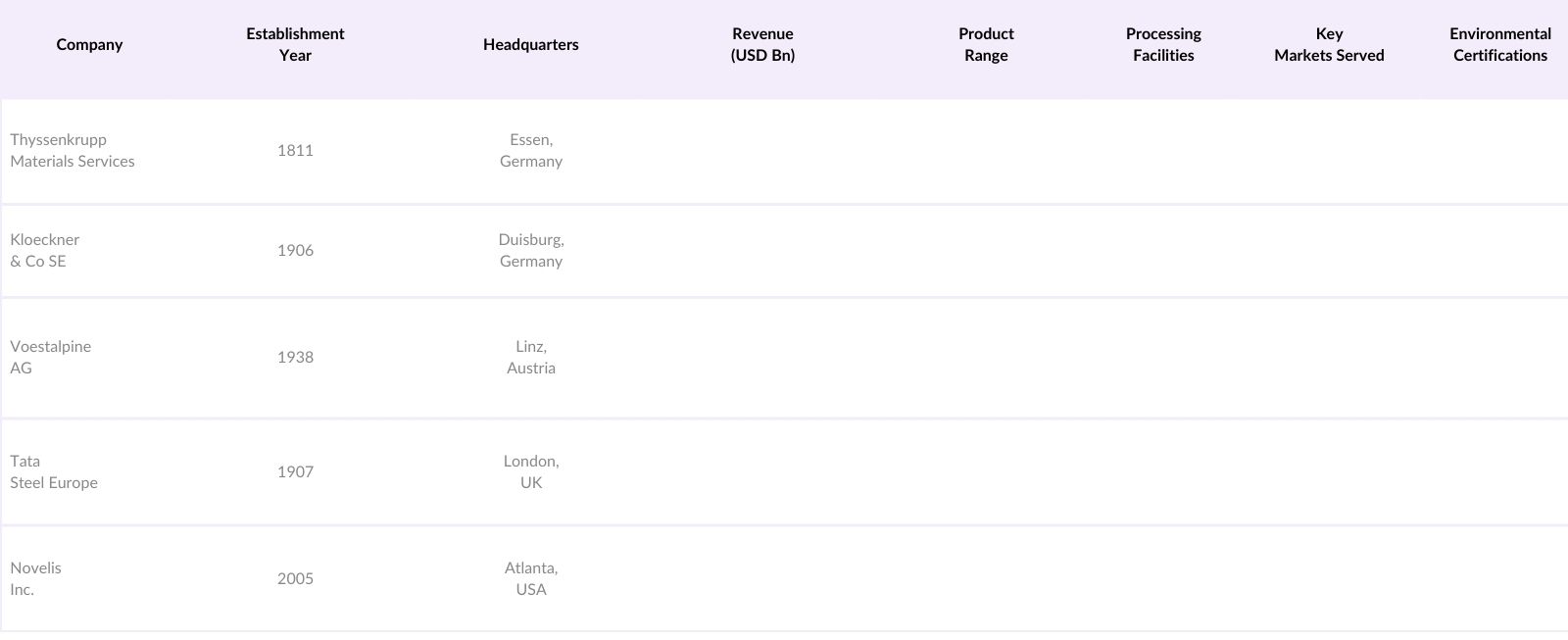The width and height of the screenshot is (1568, 640).
Task: Click the 1906 establishment year cell
Action: (295, 251)
